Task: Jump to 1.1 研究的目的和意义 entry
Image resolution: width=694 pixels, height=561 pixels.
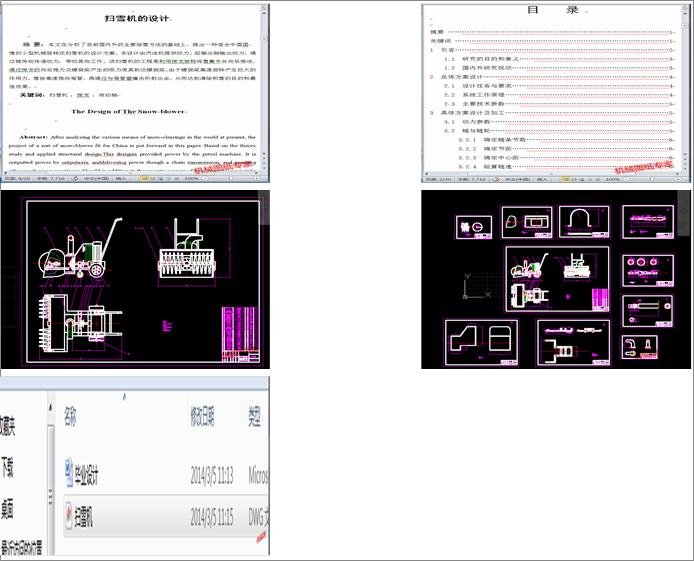Action: [x=559, y=59]
